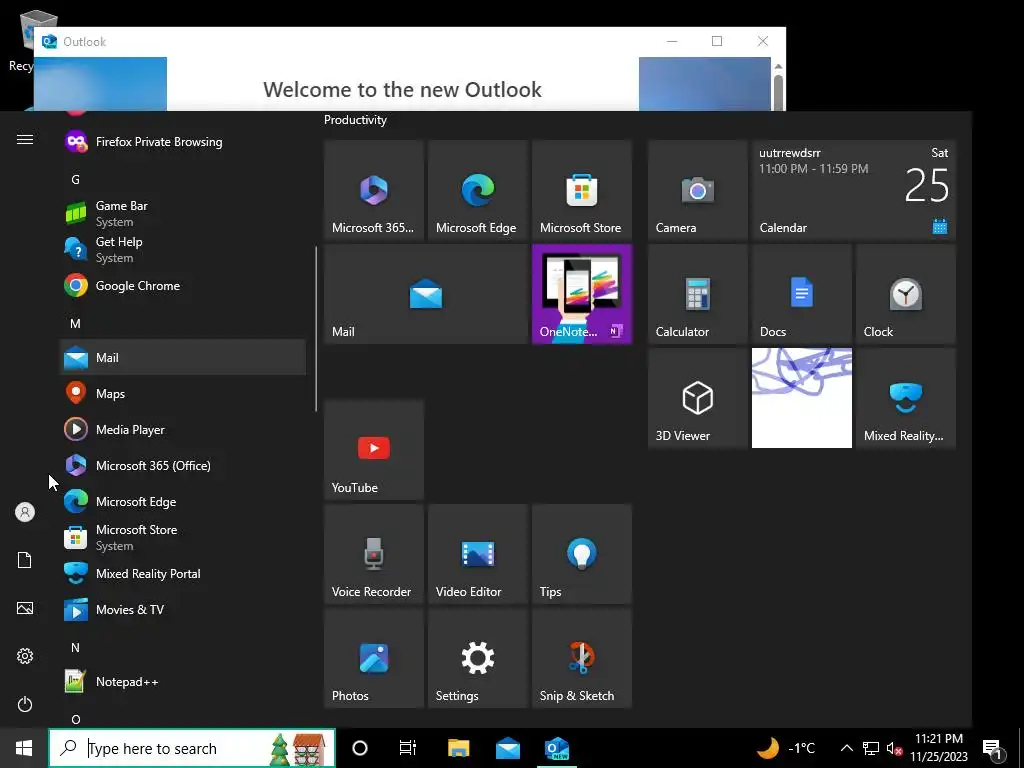Click the Productivity group title
Screen dimensions: 1024x768
pos(355,120)
